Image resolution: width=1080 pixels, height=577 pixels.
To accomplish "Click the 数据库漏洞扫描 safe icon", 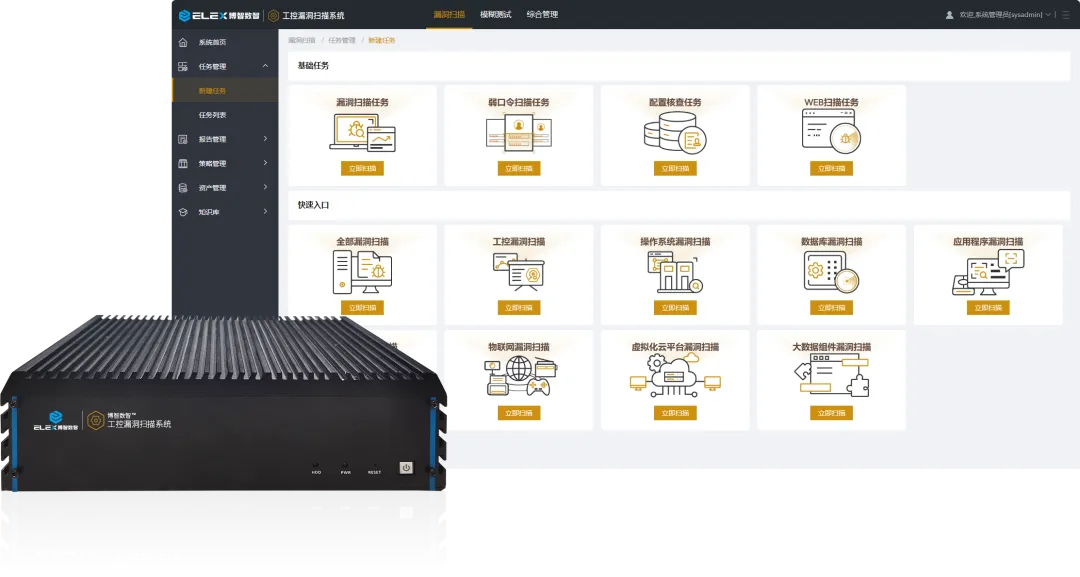I will click(x=831, y=271).
